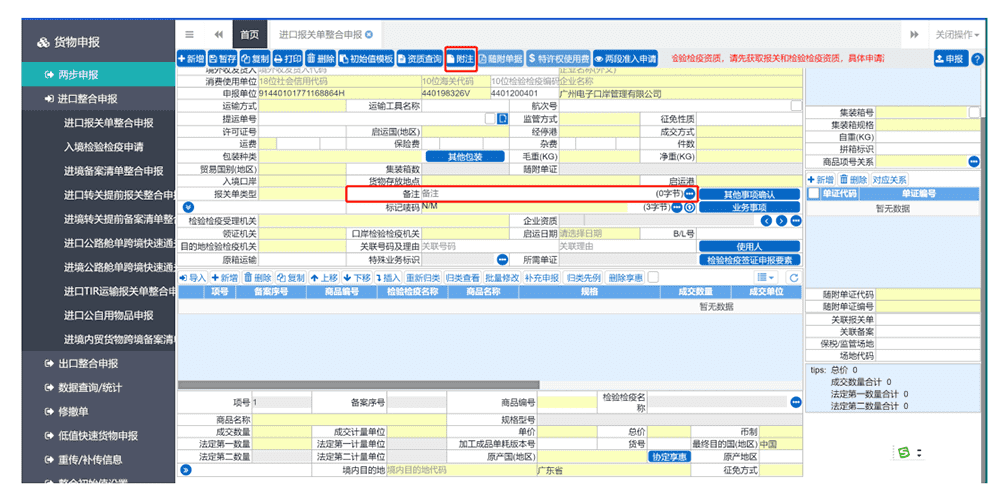Screen dimensions: 1000x494
Task: Click the 复制 button in the top toolbar
Action: [x=255, y=59]
